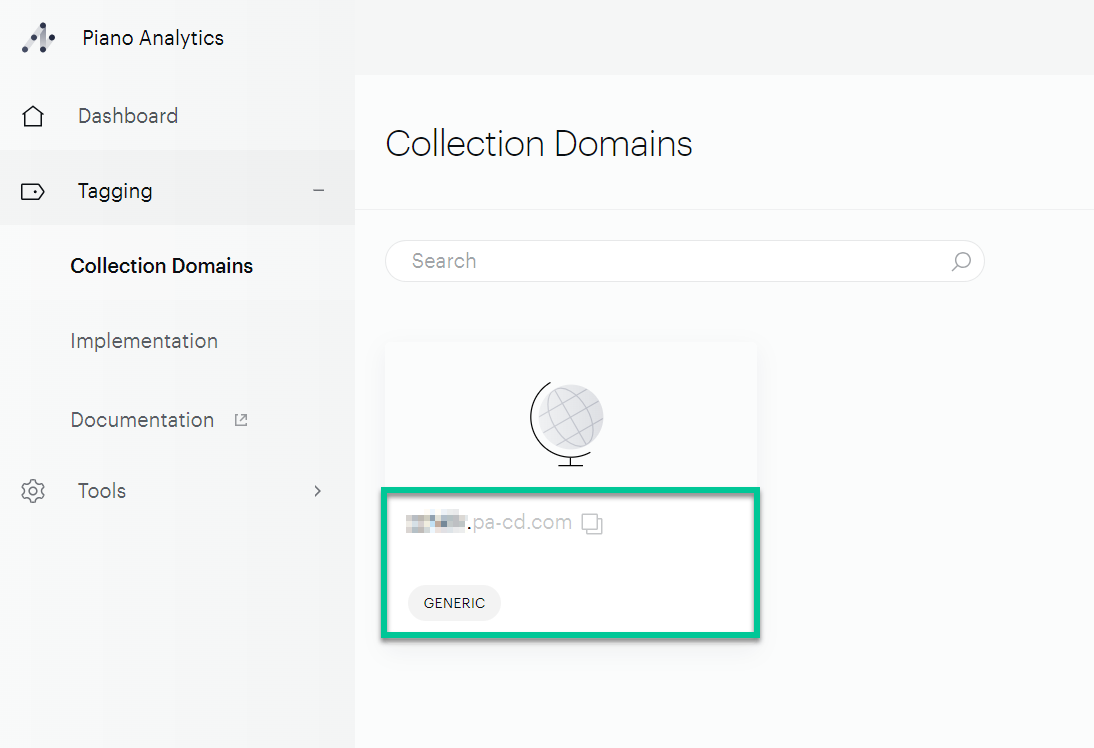Click the Tools gear icon
The image size is (1094, 748).
[33, 490]
